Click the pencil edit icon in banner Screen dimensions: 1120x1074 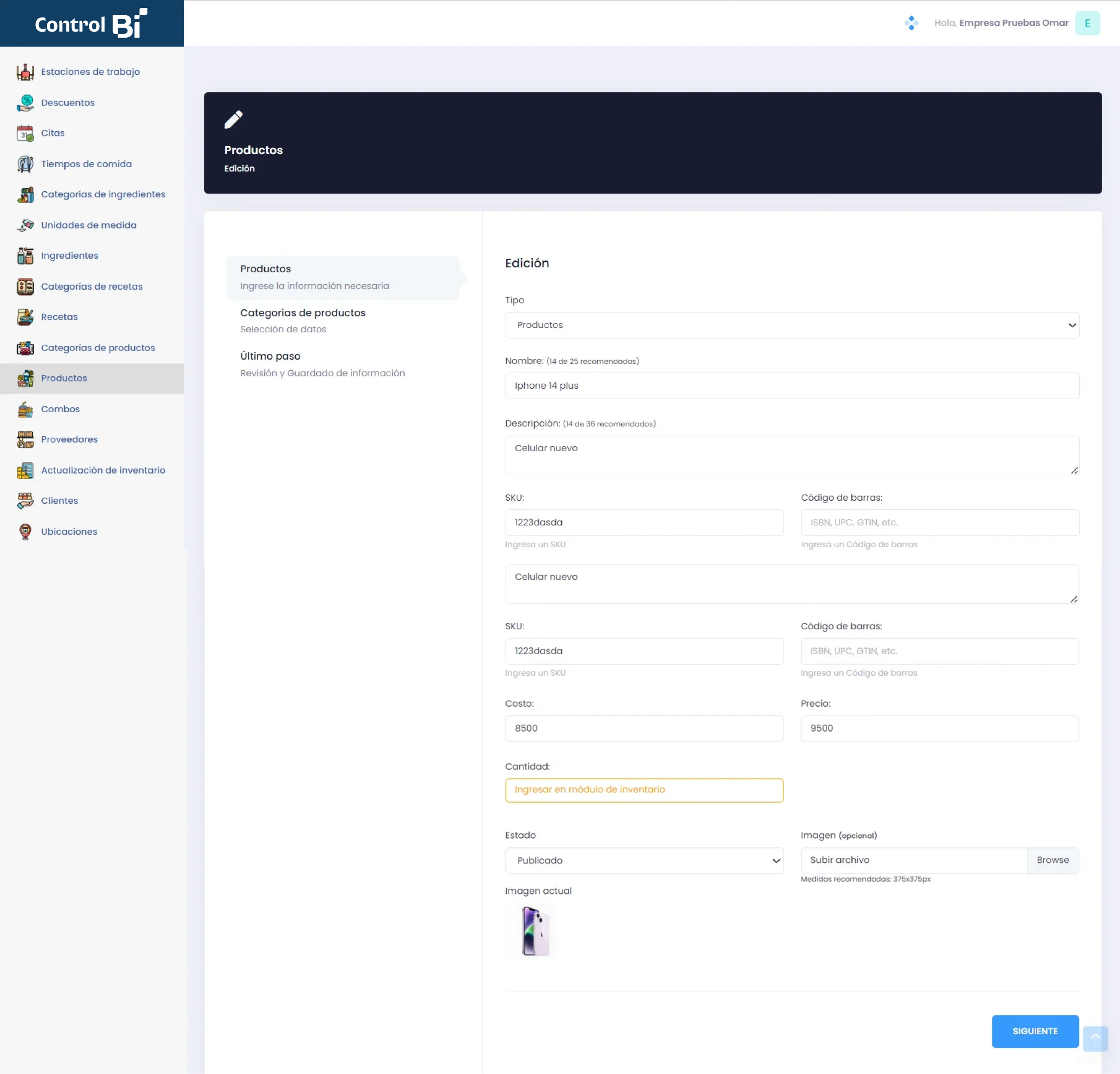[234, 119]
